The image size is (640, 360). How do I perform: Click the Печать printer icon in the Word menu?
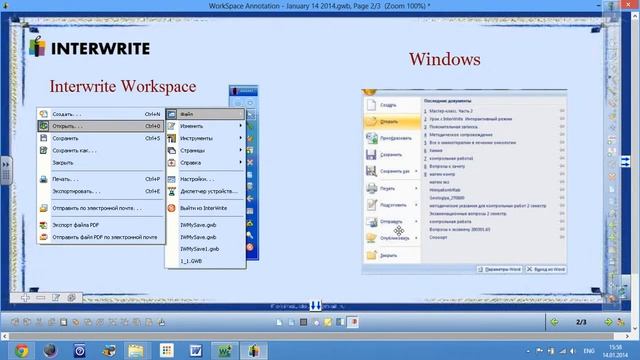371,188
